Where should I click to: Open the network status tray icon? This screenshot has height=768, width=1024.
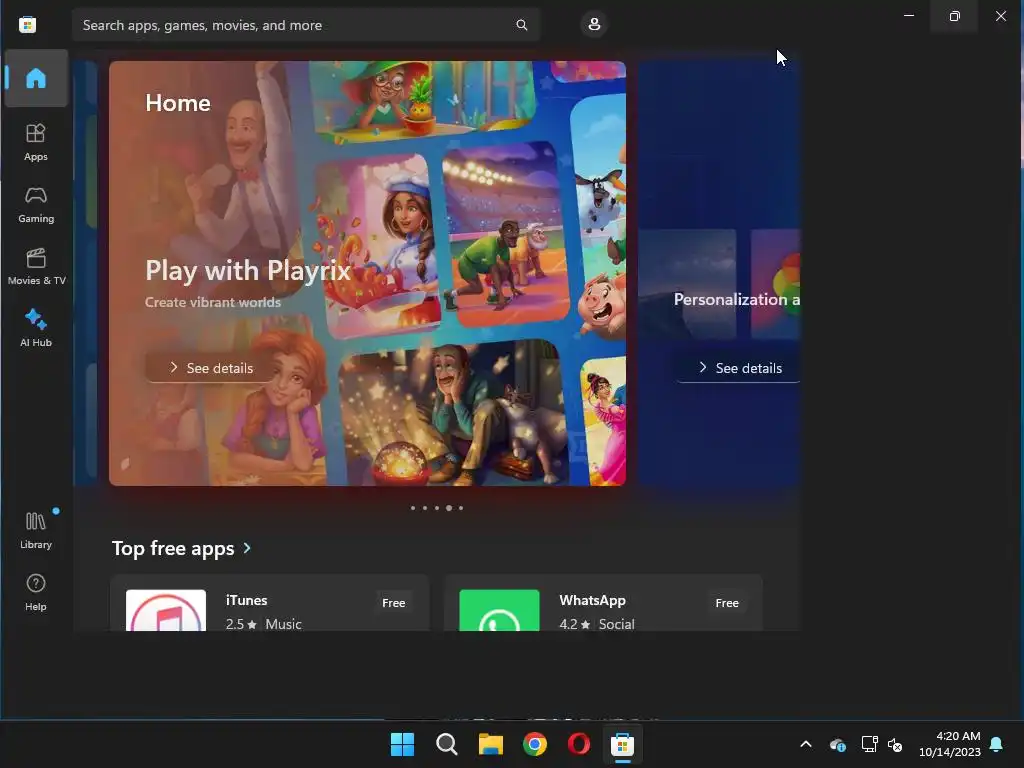click(x=869, y=744)
